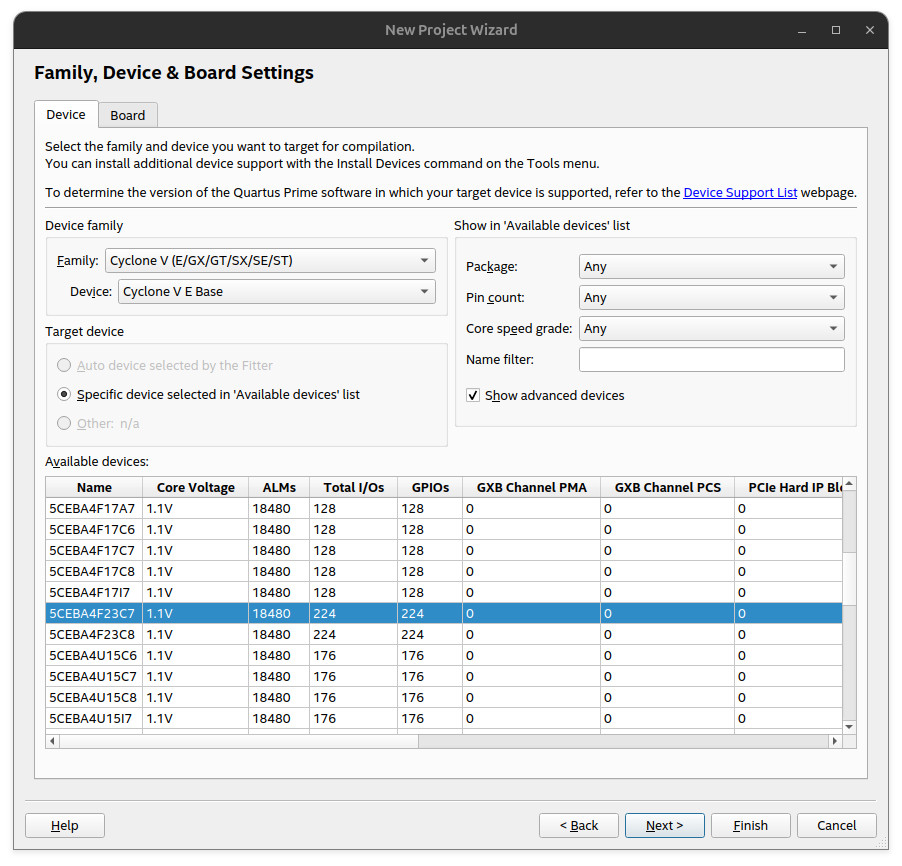Screen dimensions: 902x866
Task: Switch to the Board tab
Action: tap(128, 115)
